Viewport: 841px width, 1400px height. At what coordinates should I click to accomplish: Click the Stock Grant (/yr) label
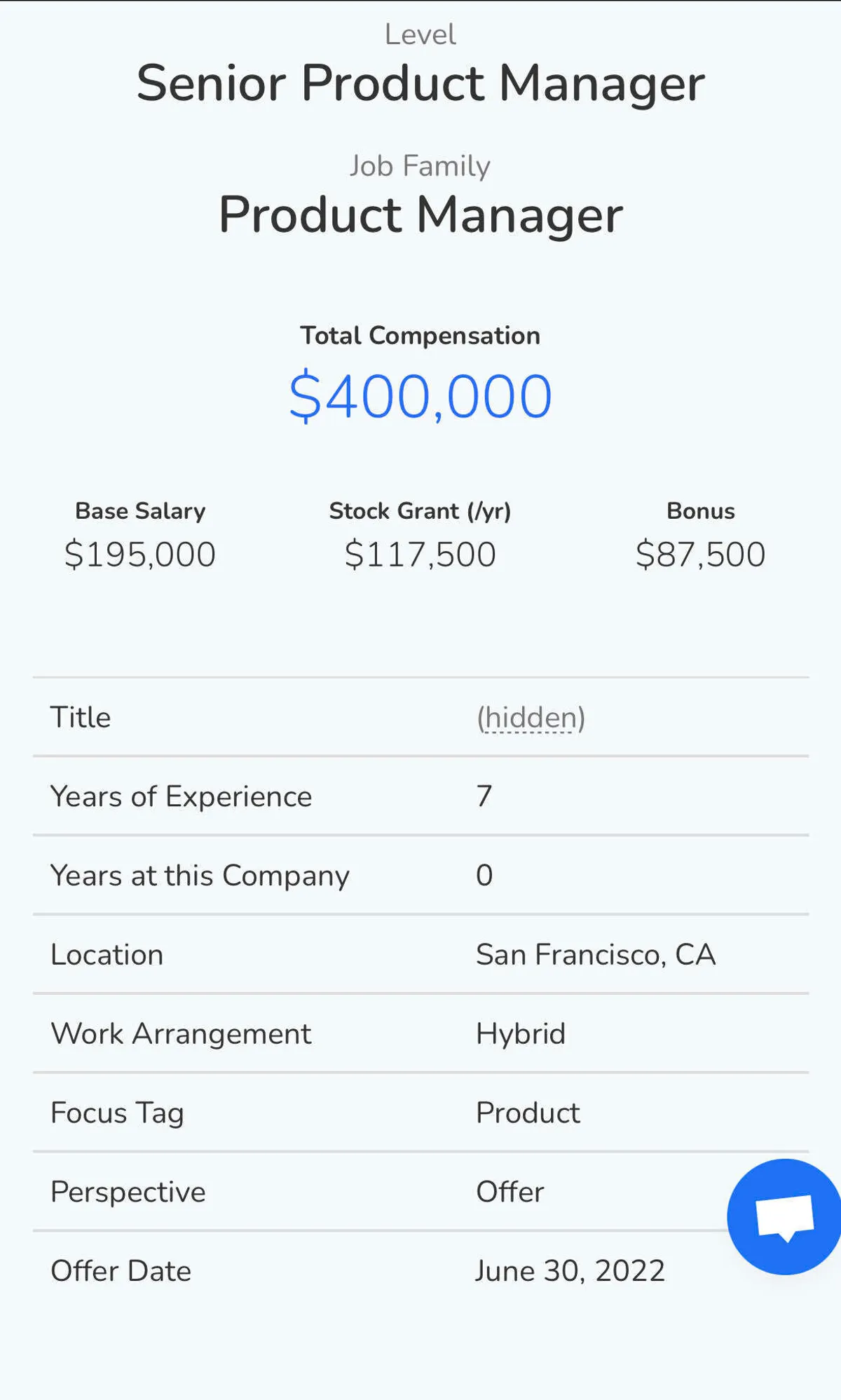click(x=420, y=511)
